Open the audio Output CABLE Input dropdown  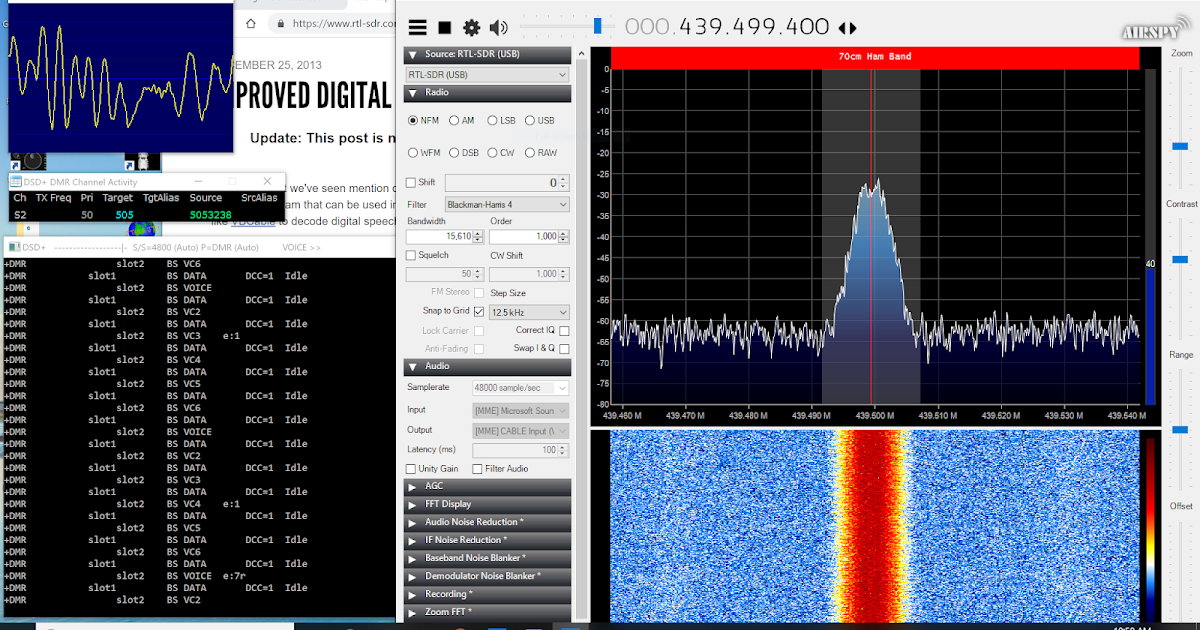(x=520, y=430)
